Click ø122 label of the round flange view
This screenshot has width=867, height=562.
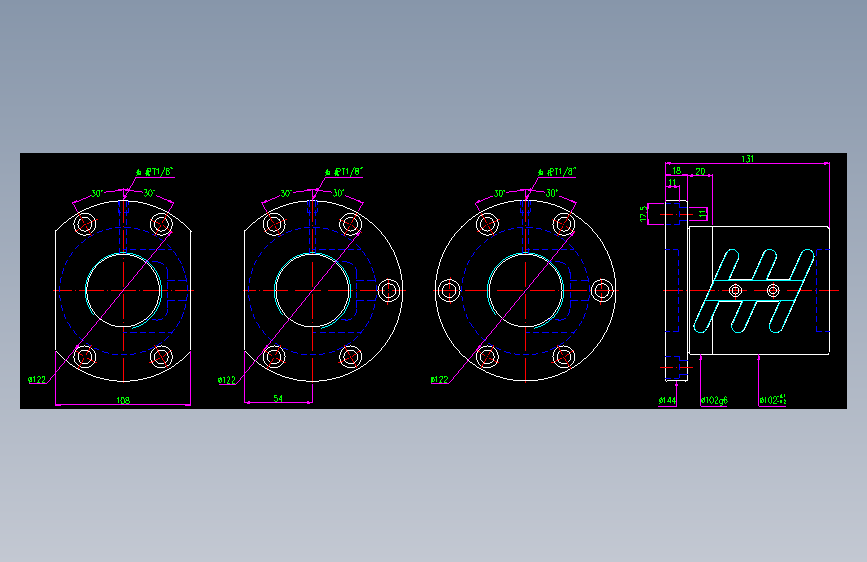click(x=440, y=379)
